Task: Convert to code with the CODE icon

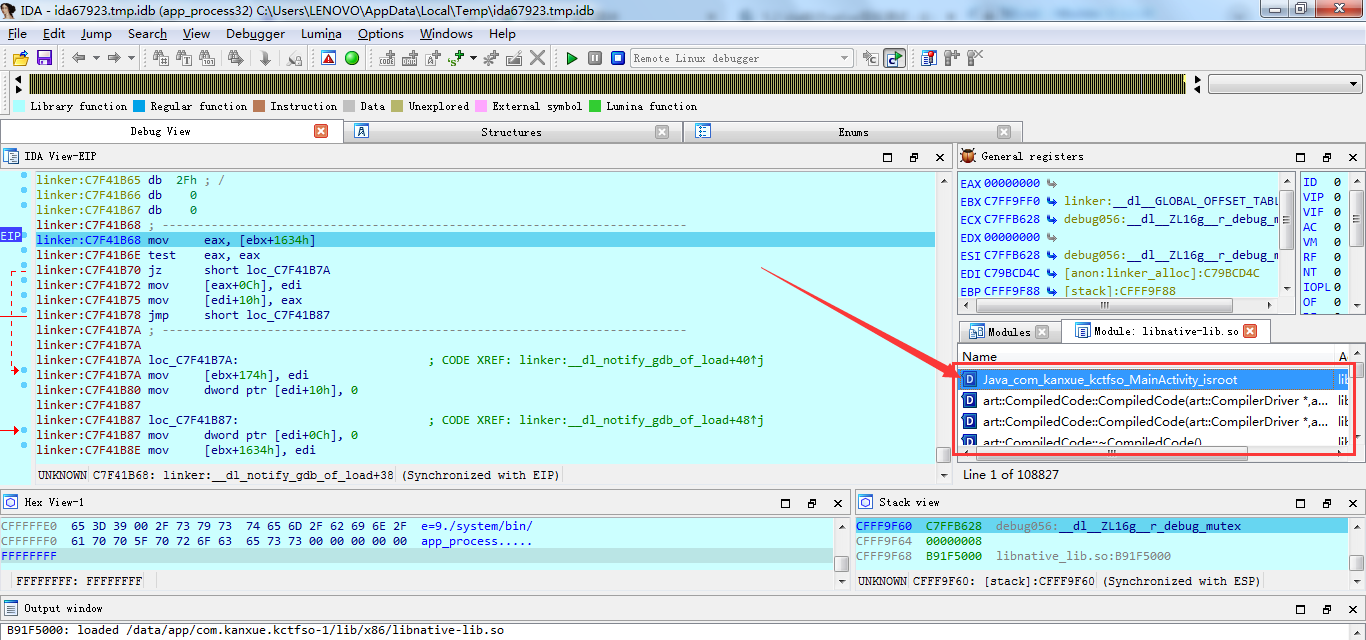Action: coord(386,58)
